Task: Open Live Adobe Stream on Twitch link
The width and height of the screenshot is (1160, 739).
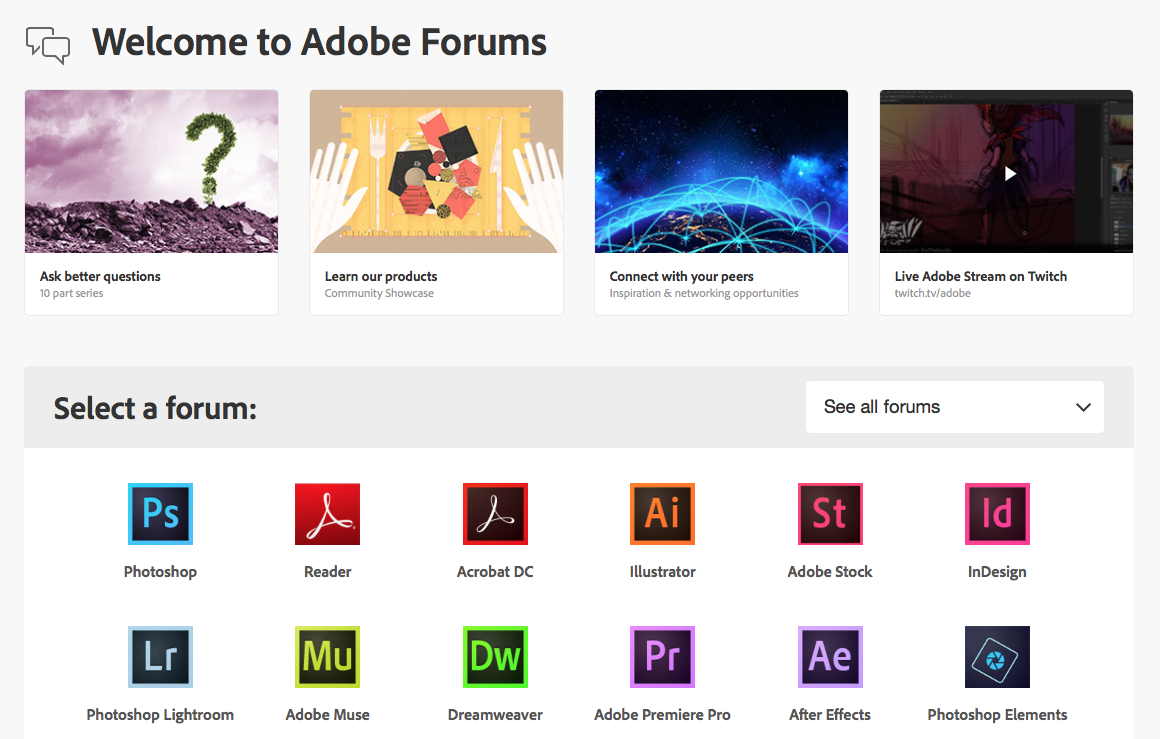Action: tap(981, 276)
